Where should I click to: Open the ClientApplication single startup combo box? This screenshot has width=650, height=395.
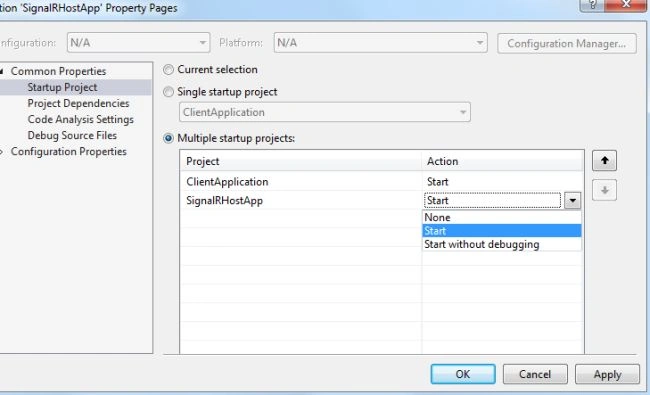(x=325, y=112)
